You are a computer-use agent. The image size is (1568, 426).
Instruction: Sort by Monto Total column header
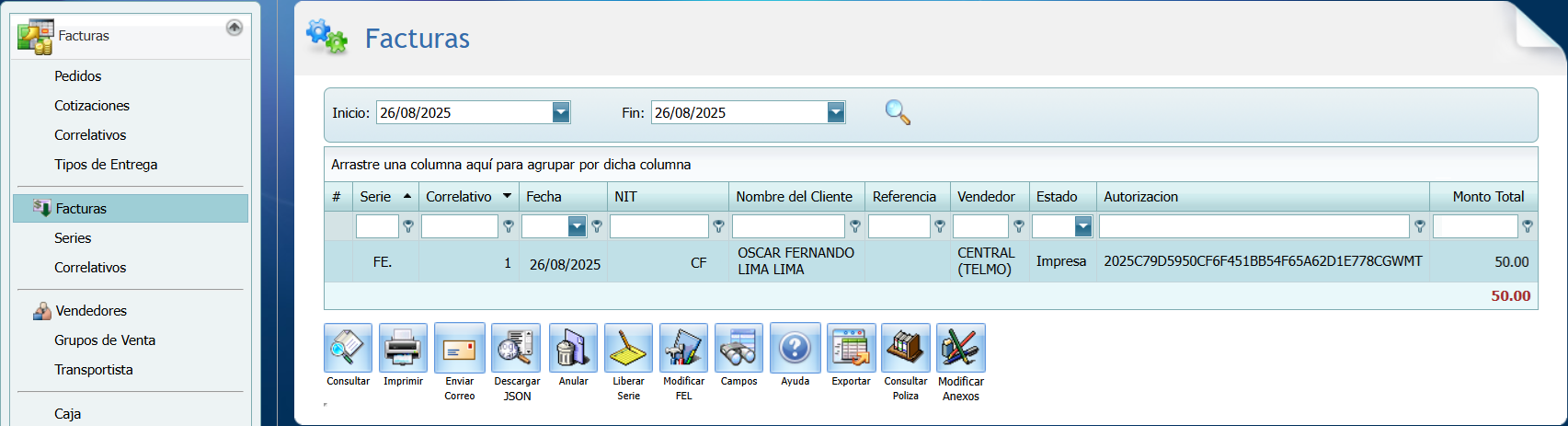[x=1487, y=197]
